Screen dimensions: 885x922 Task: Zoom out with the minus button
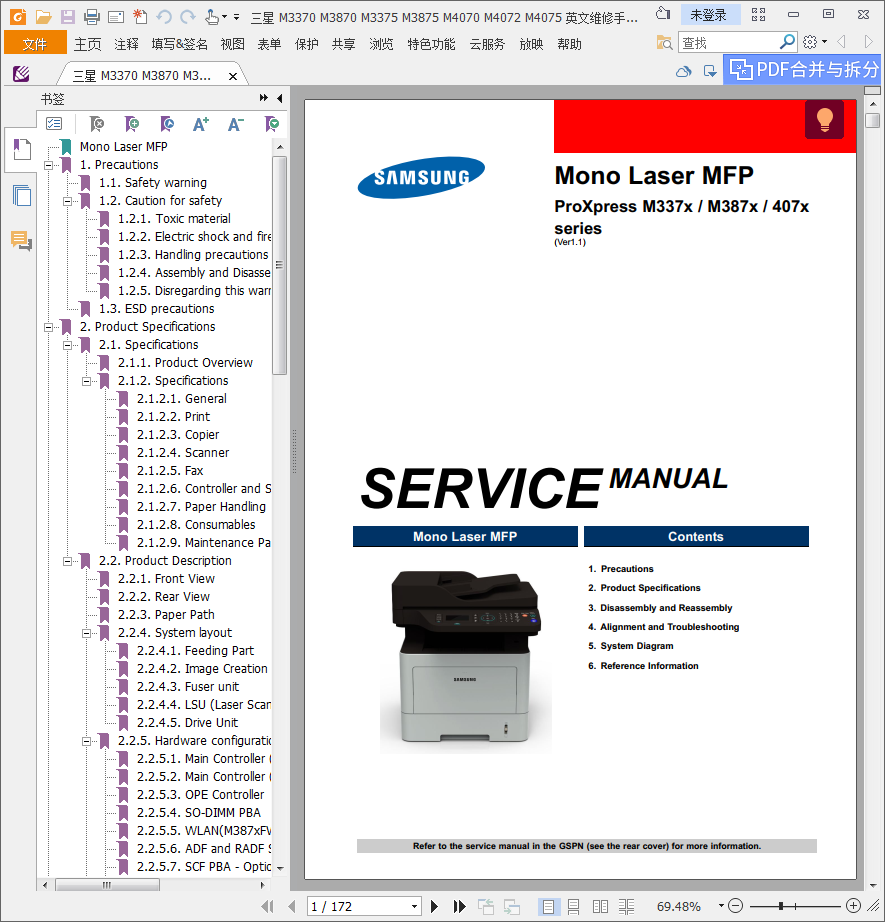pyautogui.click(x=736, y=906)
